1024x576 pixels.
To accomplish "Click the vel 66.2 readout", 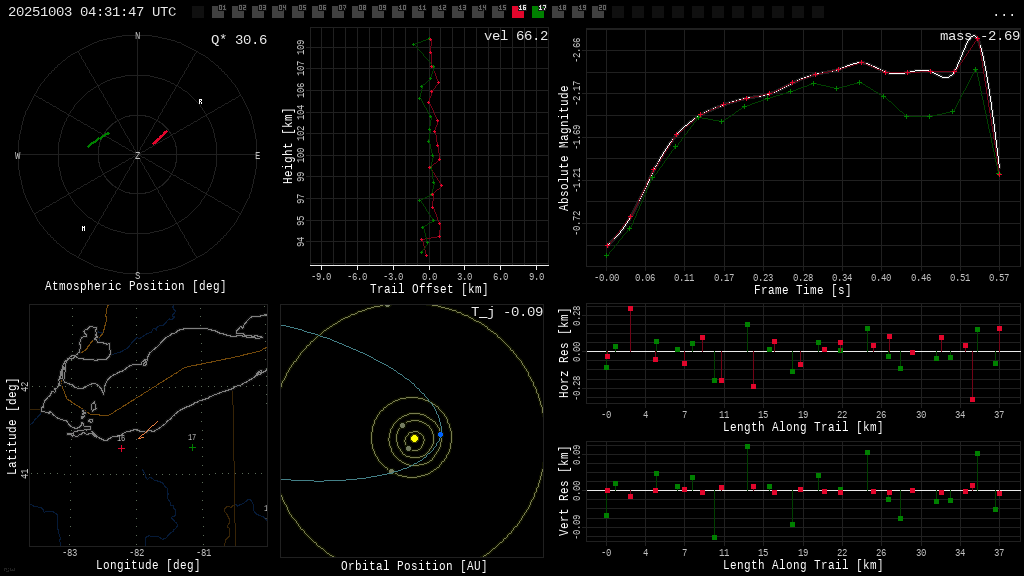I will click(516, 36).
